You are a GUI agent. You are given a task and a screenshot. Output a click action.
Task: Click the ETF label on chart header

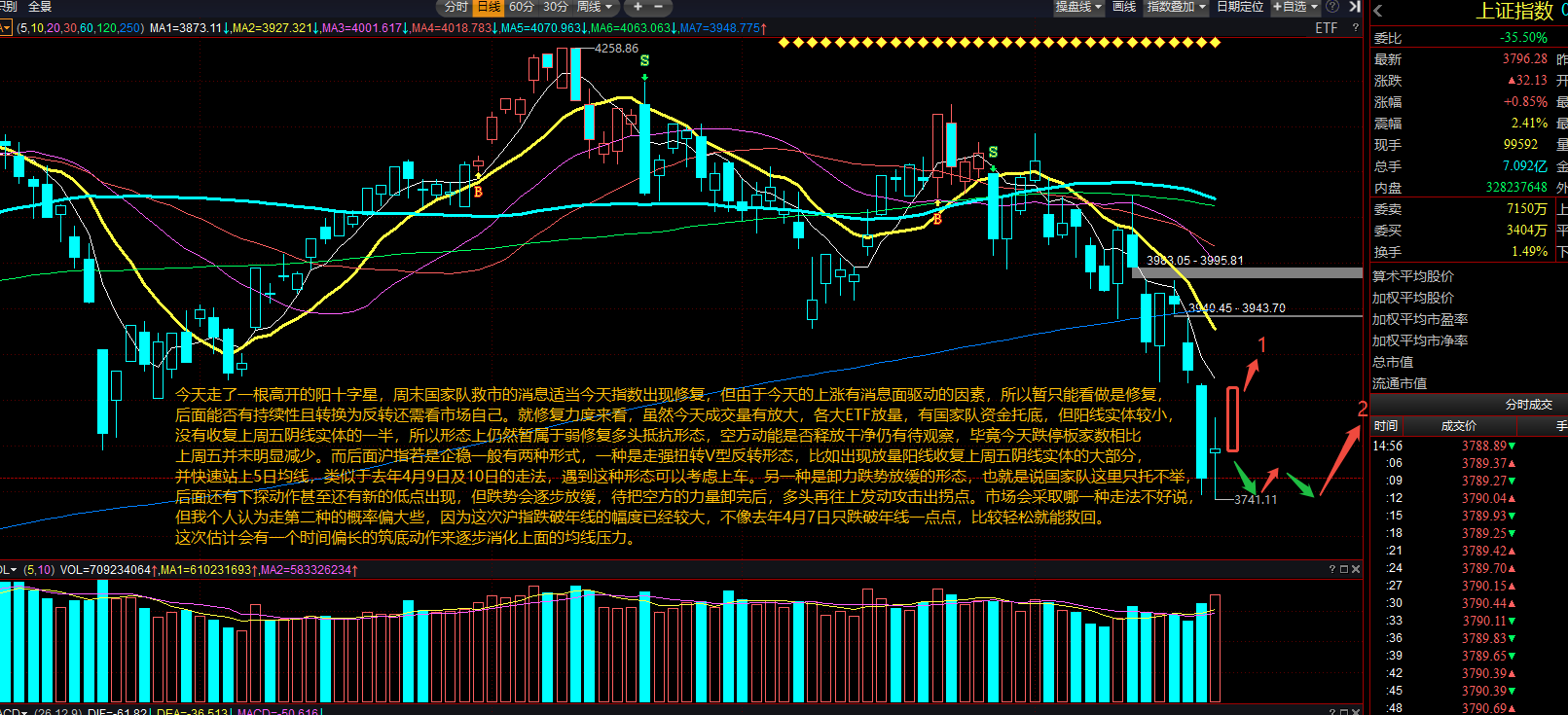(x=1326, y=28)
